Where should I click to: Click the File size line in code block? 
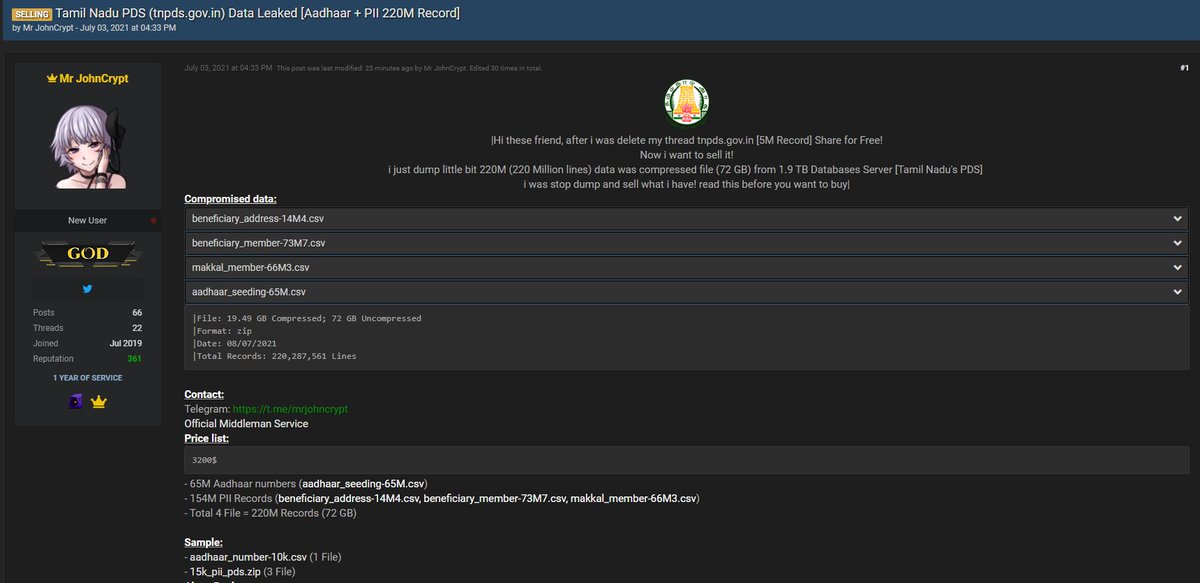click(307, 318)
